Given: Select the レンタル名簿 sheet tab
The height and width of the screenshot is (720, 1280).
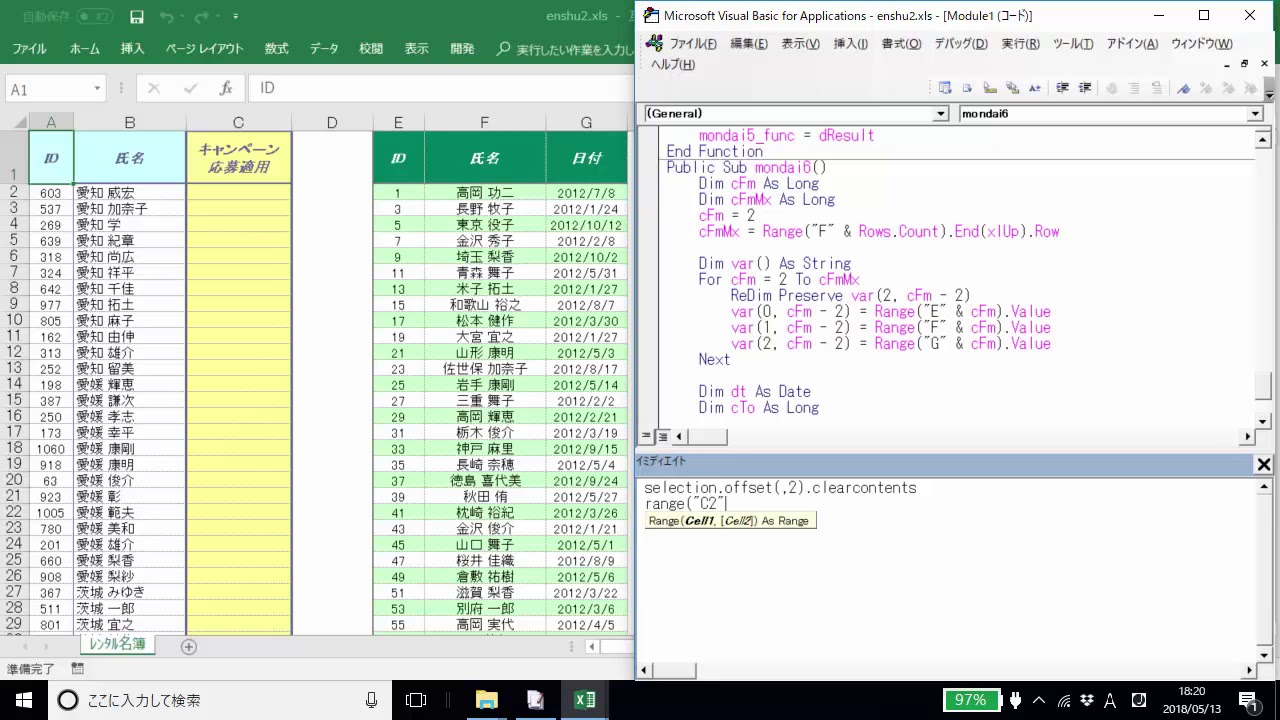Looking at the screenshot, I should point(117,644).
